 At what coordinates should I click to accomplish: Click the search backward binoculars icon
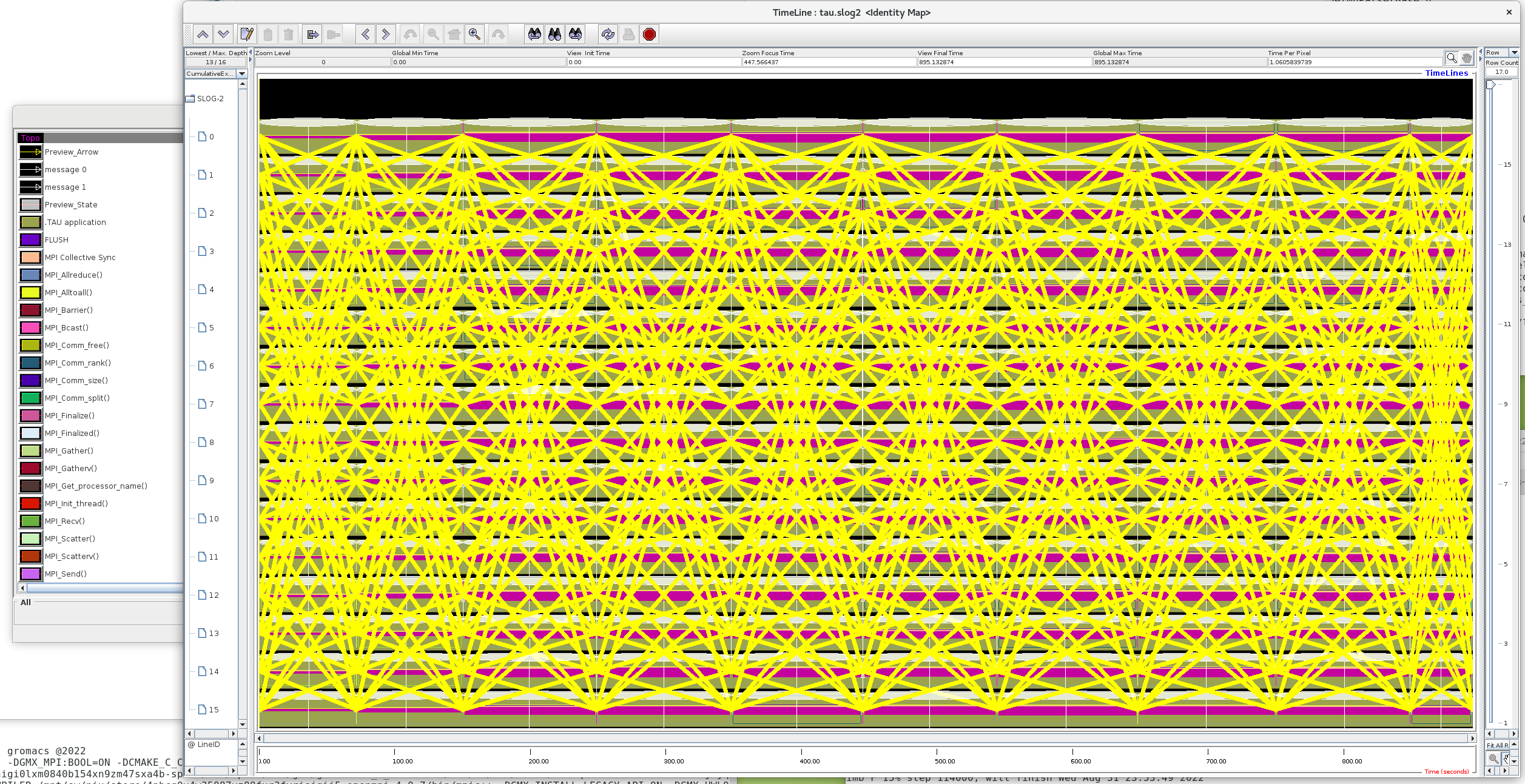pyautogui.click(x=534, y=35)
